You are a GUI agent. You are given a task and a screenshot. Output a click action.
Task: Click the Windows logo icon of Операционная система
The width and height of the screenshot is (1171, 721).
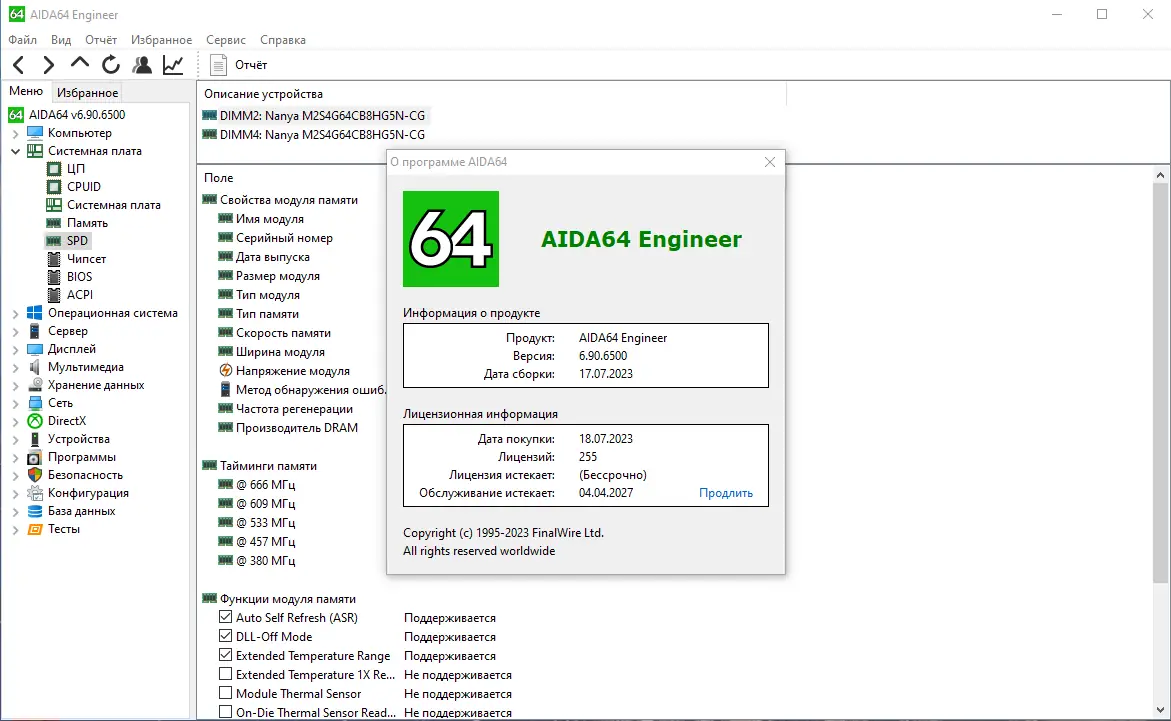[34, 313]
